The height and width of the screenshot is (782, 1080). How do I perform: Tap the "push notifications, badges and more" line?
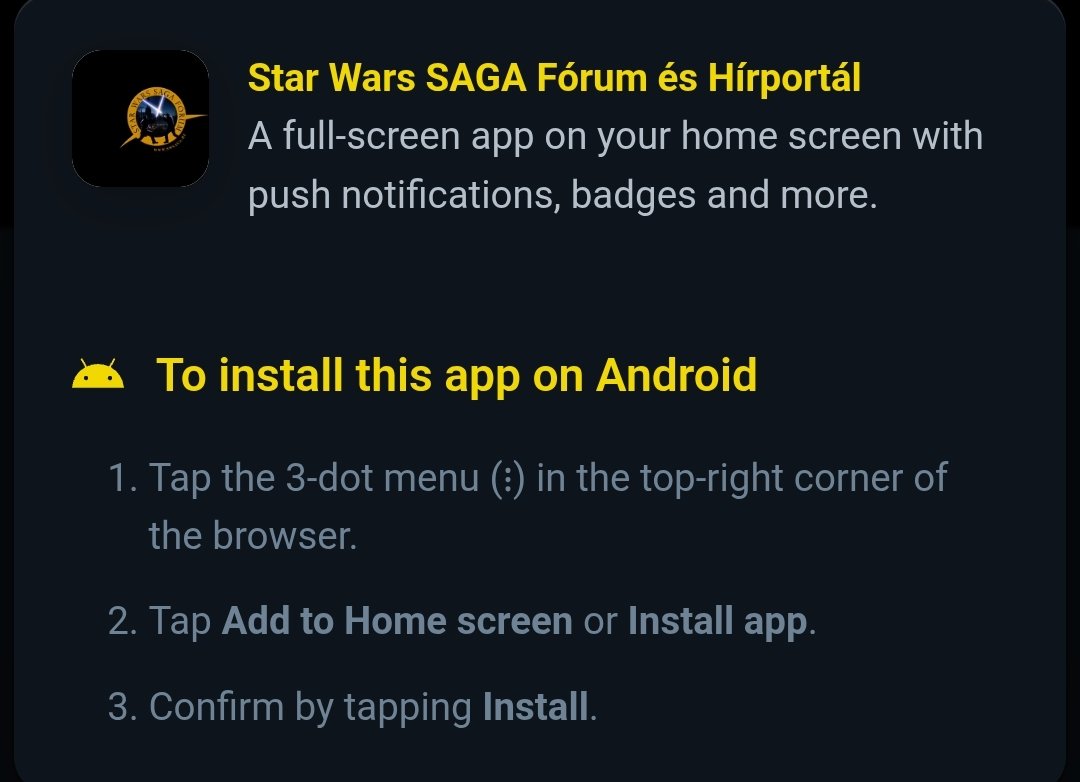(x=563, y=195)
